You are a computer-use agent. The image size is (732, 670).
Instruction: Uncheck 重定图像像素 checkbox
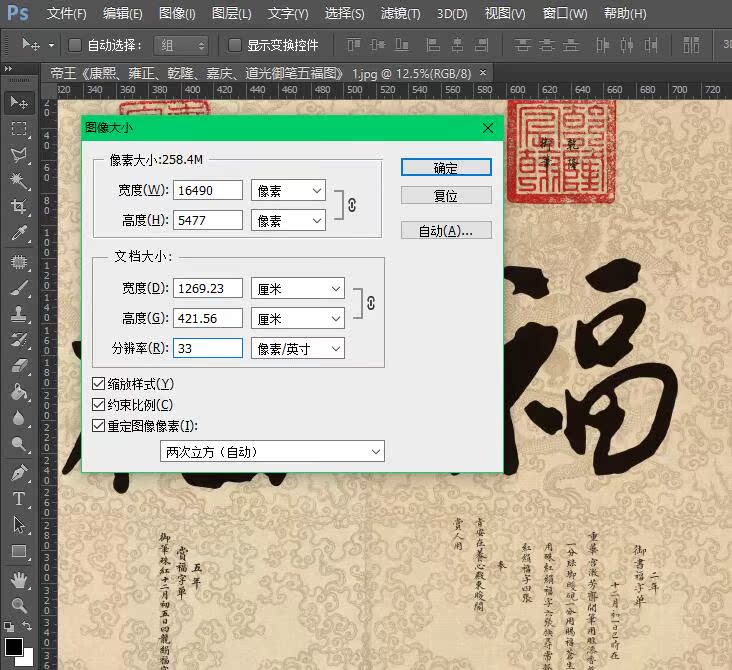98,425
